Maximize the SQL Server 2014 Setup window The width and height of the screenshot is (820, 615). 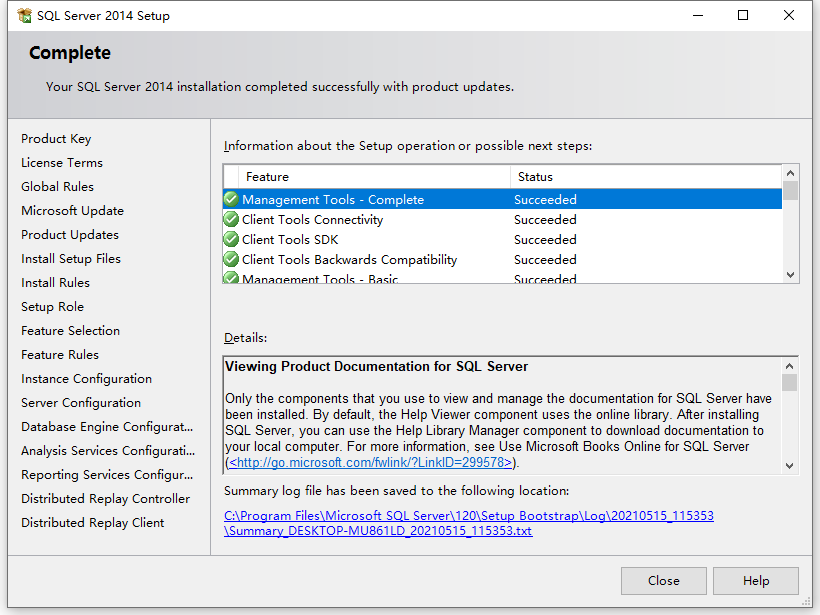click(743, 15)
